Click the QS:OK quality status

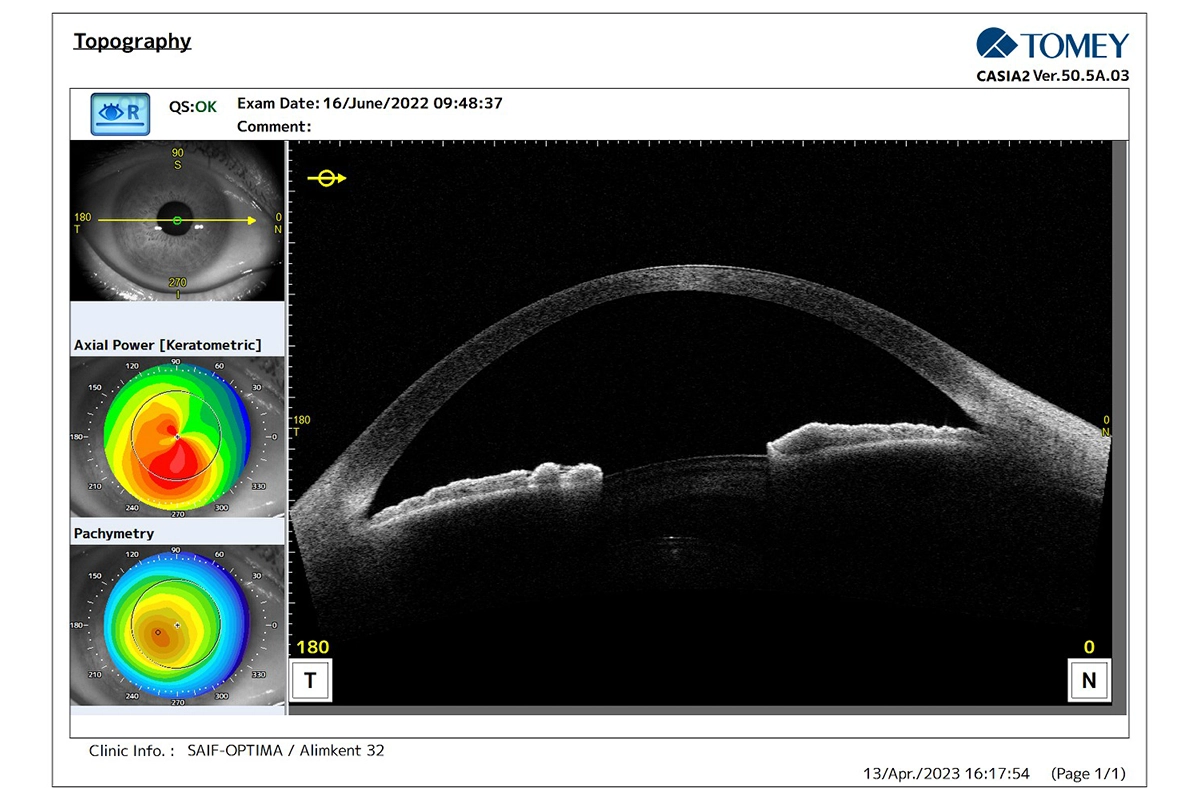[x=192, y=106]
